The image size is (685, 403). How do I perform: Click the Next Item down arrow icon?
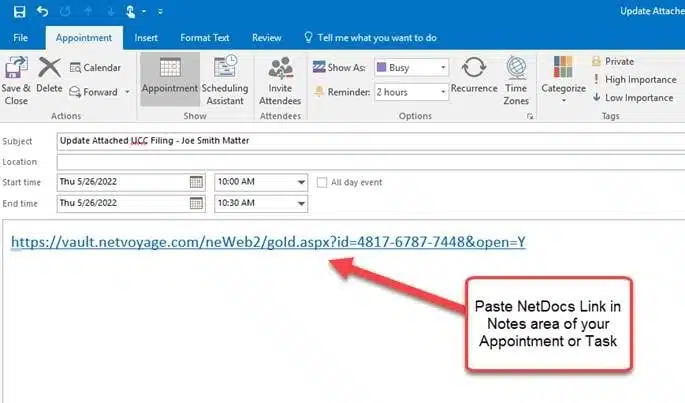111,11
